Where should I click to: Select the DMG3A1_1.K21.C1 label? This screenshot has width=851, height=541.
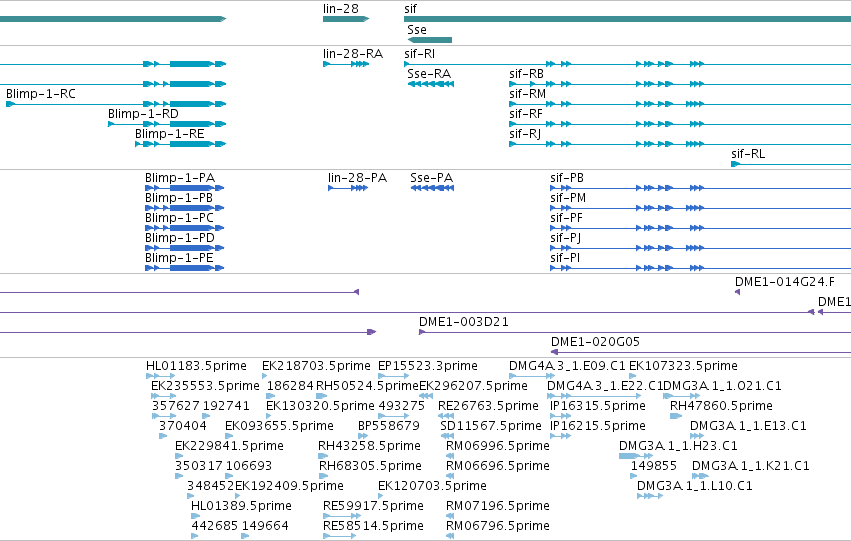click(x=751, y=467)
